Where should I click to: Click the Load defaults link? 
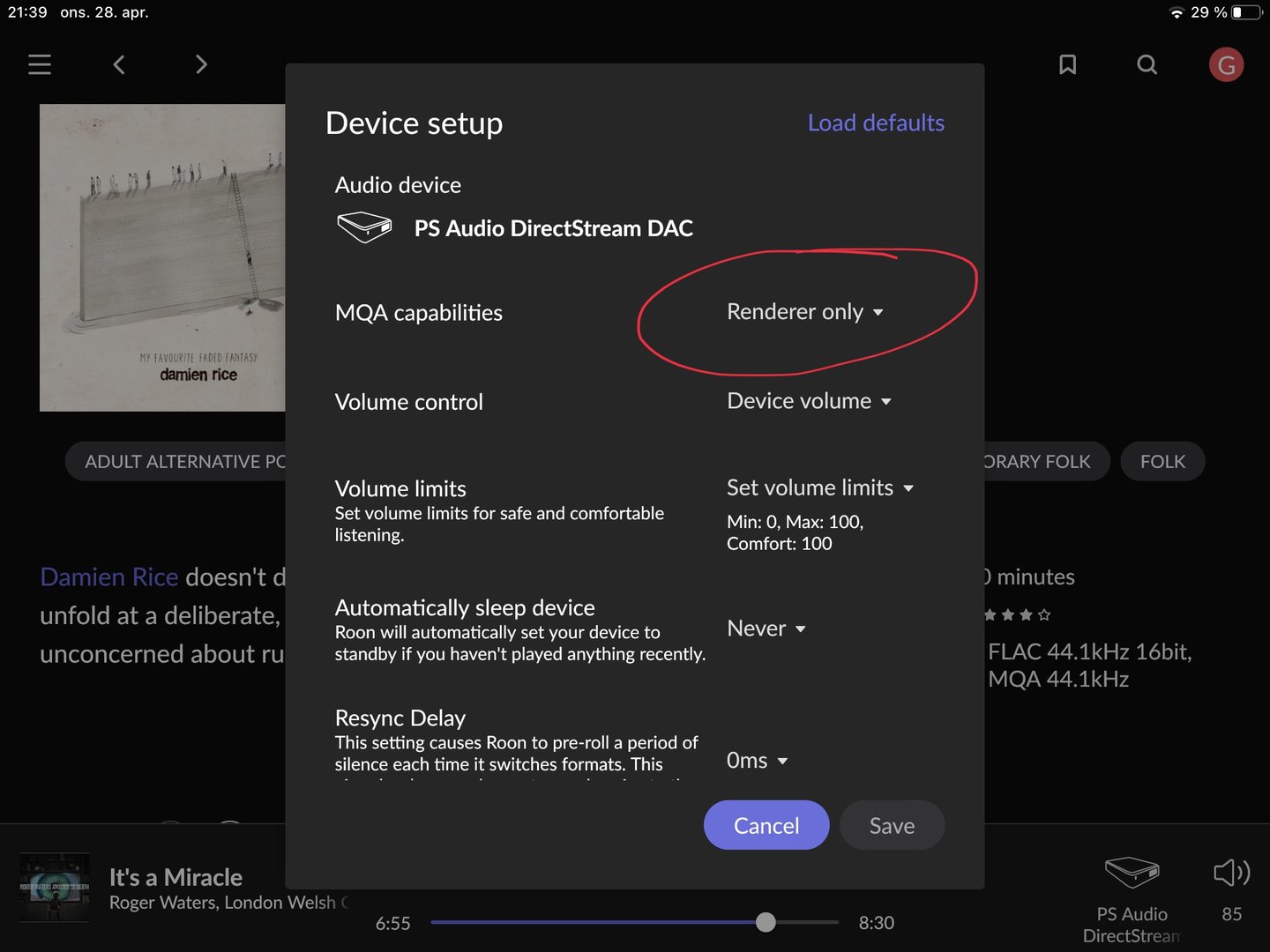876,123
